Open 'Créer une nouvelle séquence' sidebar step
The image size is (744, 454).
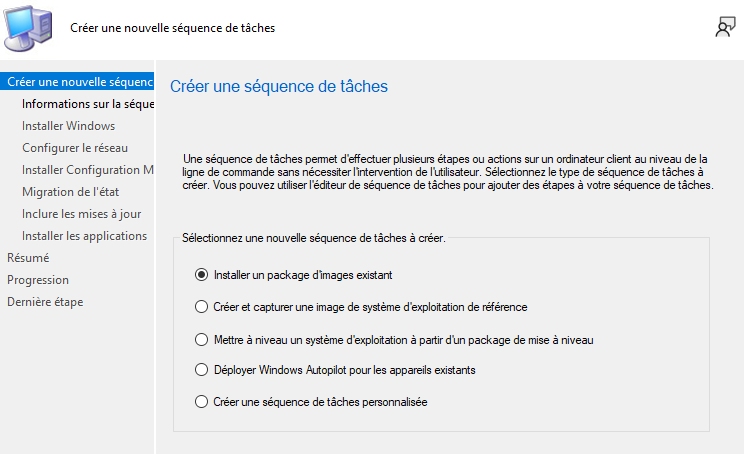click(78, 82)
